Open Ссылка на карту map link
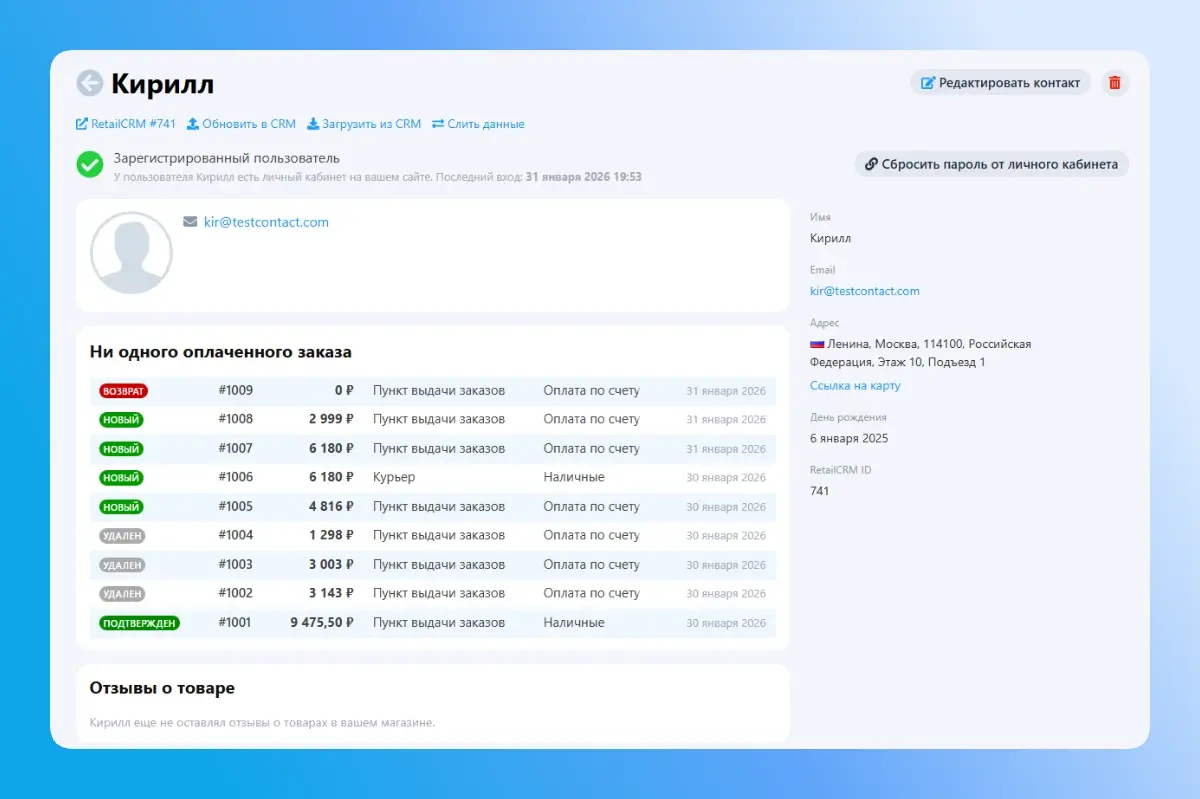The height and width of the screenshot is (799, 1200). point(855,386)
